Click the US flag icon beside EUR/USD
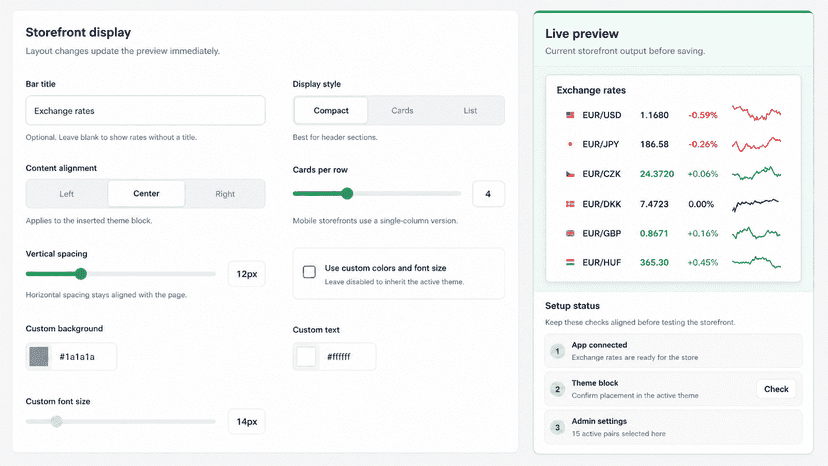The width and height of the screenshot is (828, 466). 570,115
